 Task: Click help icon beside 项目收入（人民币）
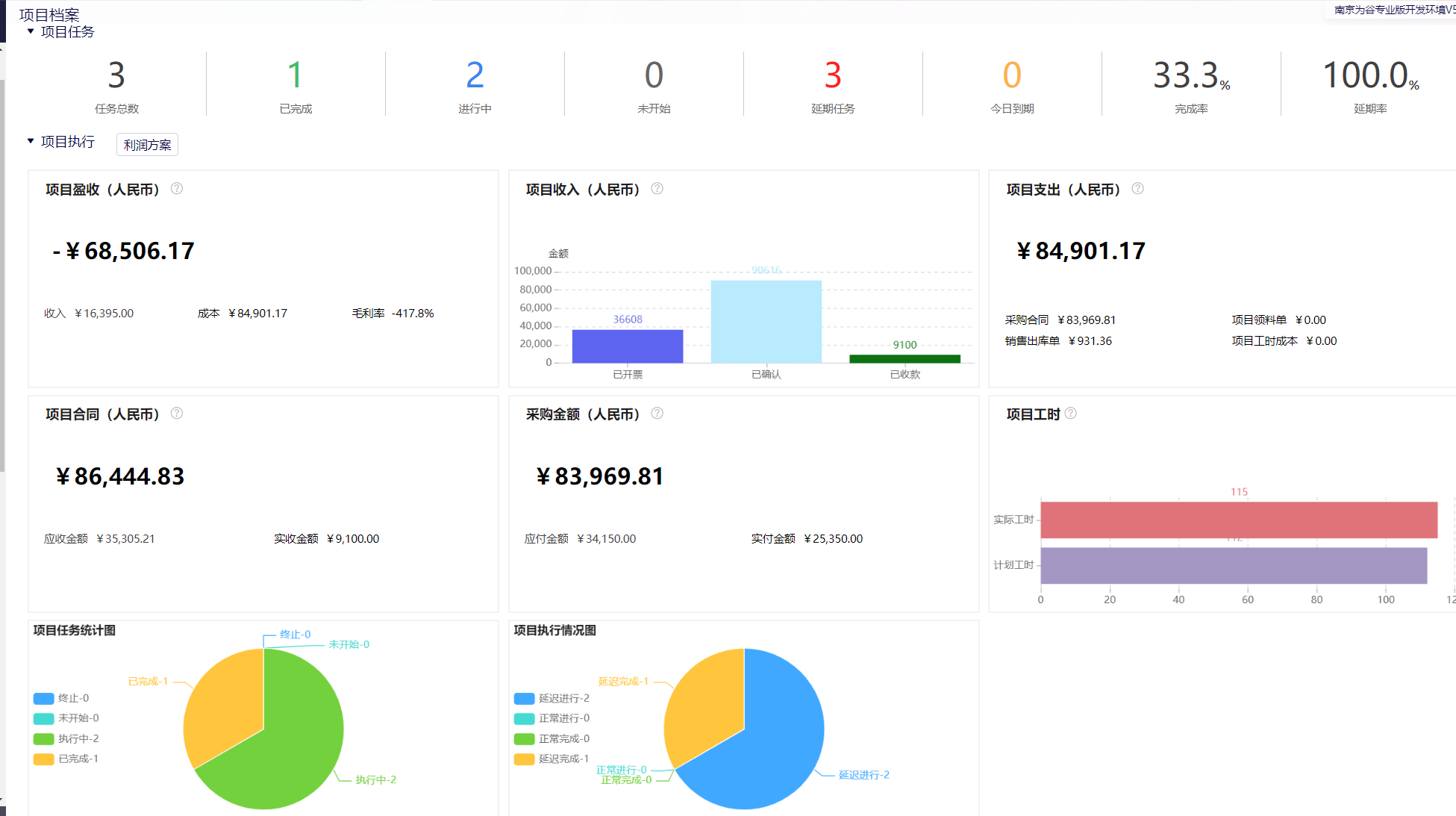pyautogui.click(x=657, y=189)
